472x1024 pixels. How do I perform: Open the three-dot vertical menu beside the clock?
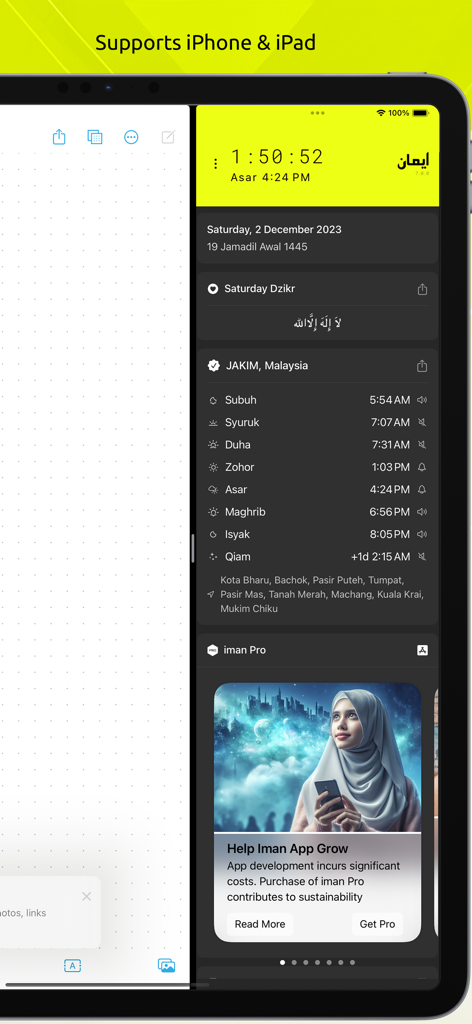(x=215, y=164)
